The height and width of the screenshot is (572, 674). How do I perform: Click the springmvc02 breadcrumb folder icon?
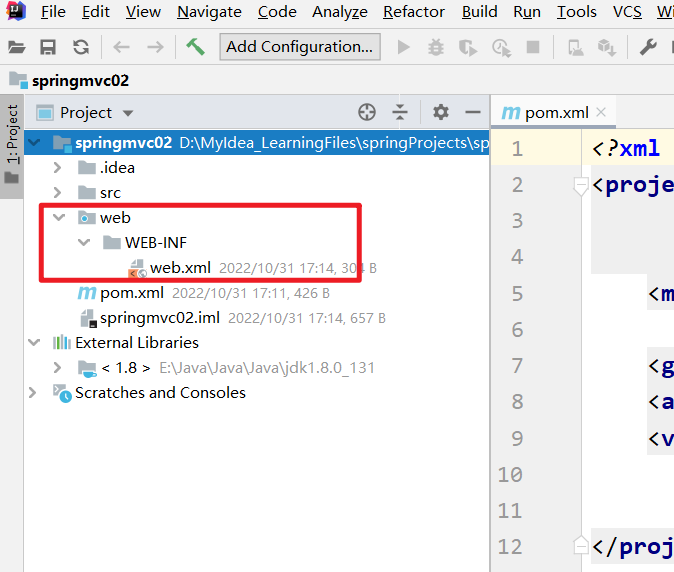pyautogui.click(x=18, y=80)
